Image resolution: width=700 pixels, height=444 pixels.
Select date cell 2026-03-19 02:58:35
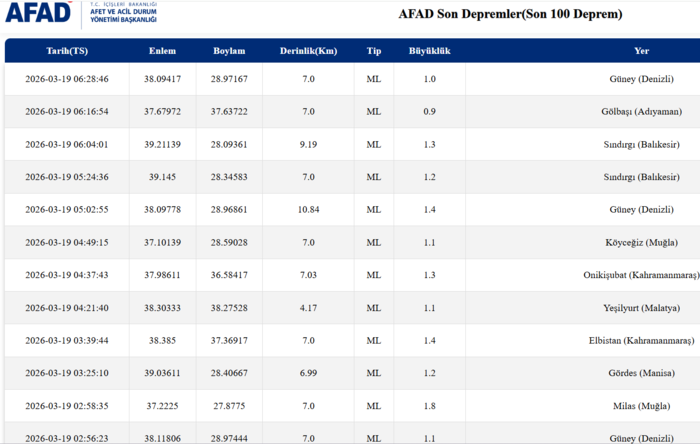pos(67,407)
